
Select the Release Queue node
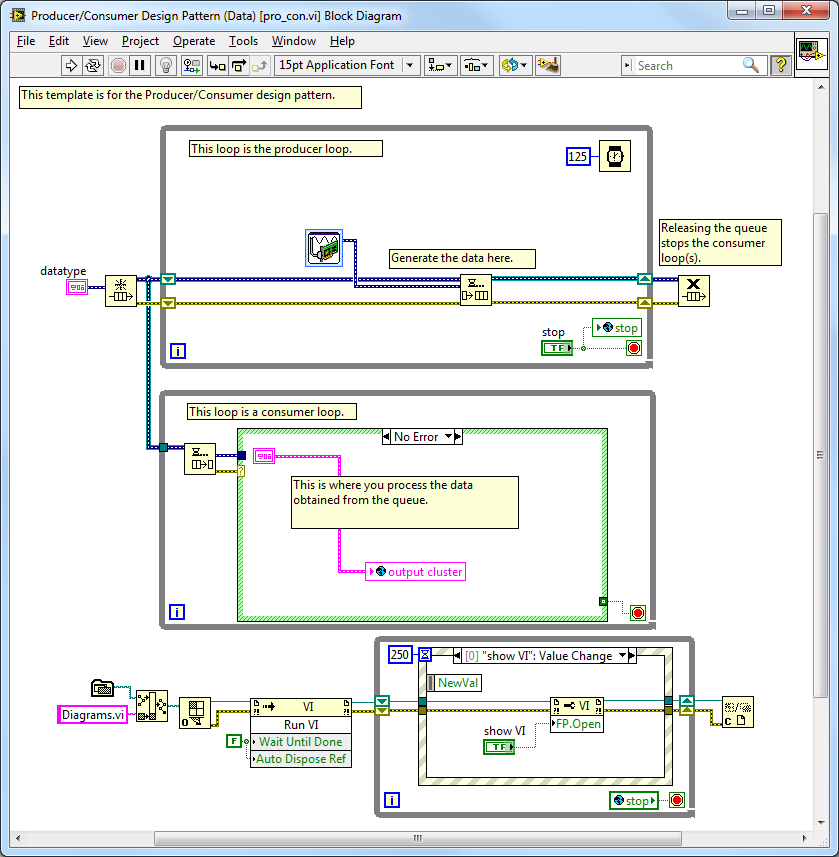[x=694, y=291]
